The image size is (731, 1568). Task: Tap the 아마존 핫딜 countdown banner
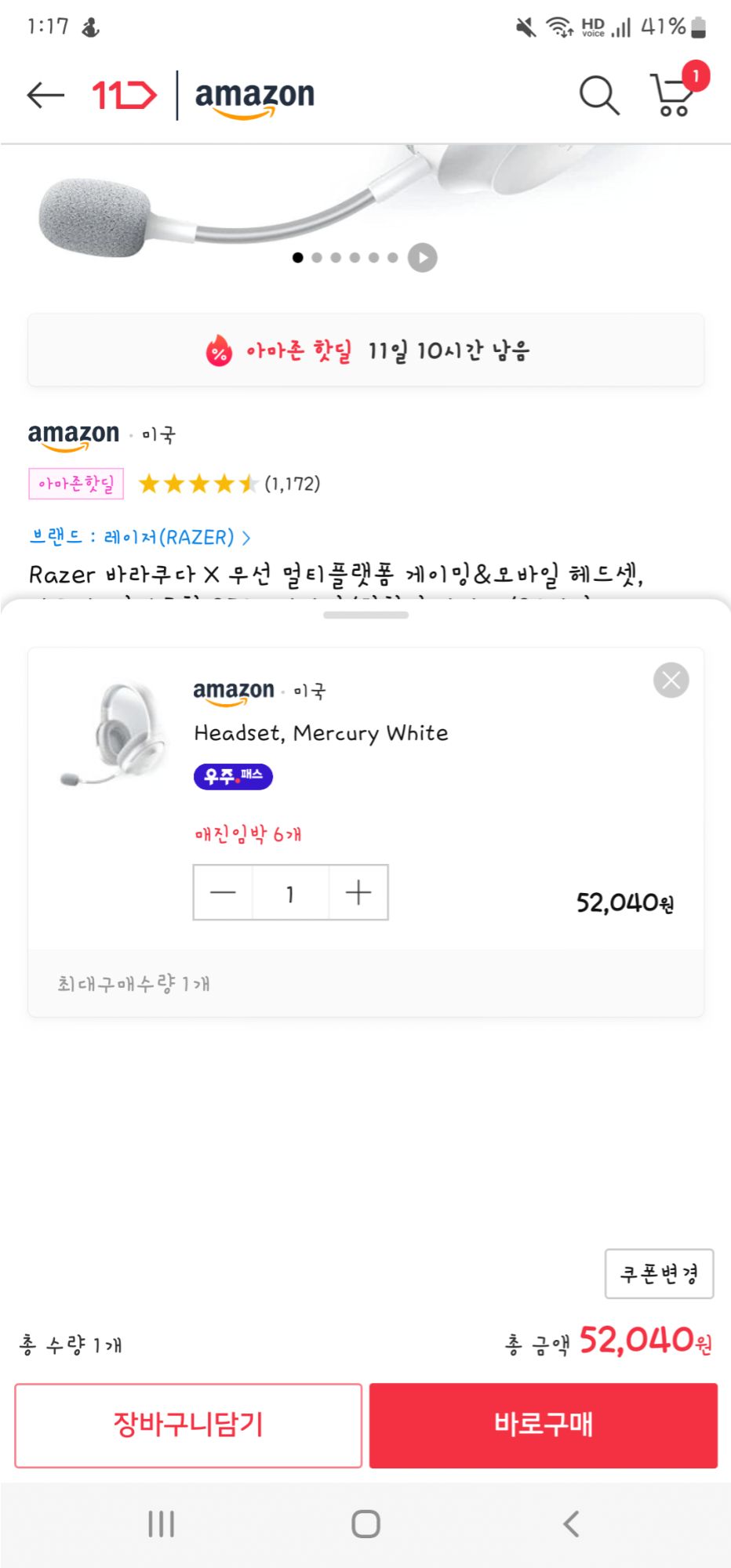point(365,350)
